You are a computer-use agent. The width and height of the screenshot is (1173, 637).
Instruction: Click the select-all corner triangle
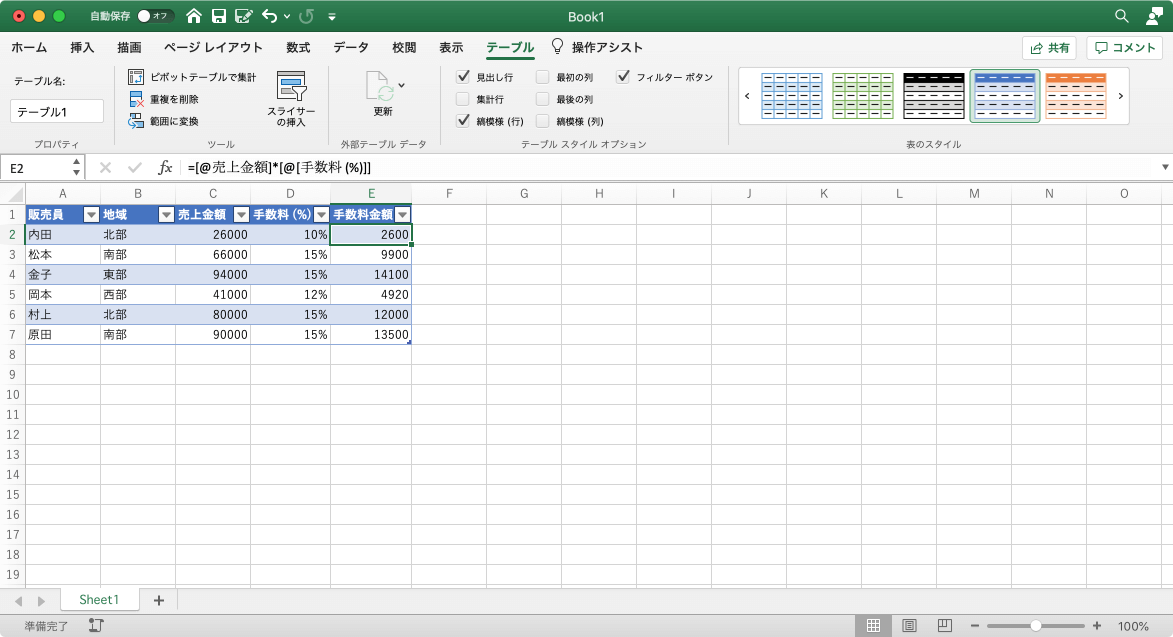14,194
